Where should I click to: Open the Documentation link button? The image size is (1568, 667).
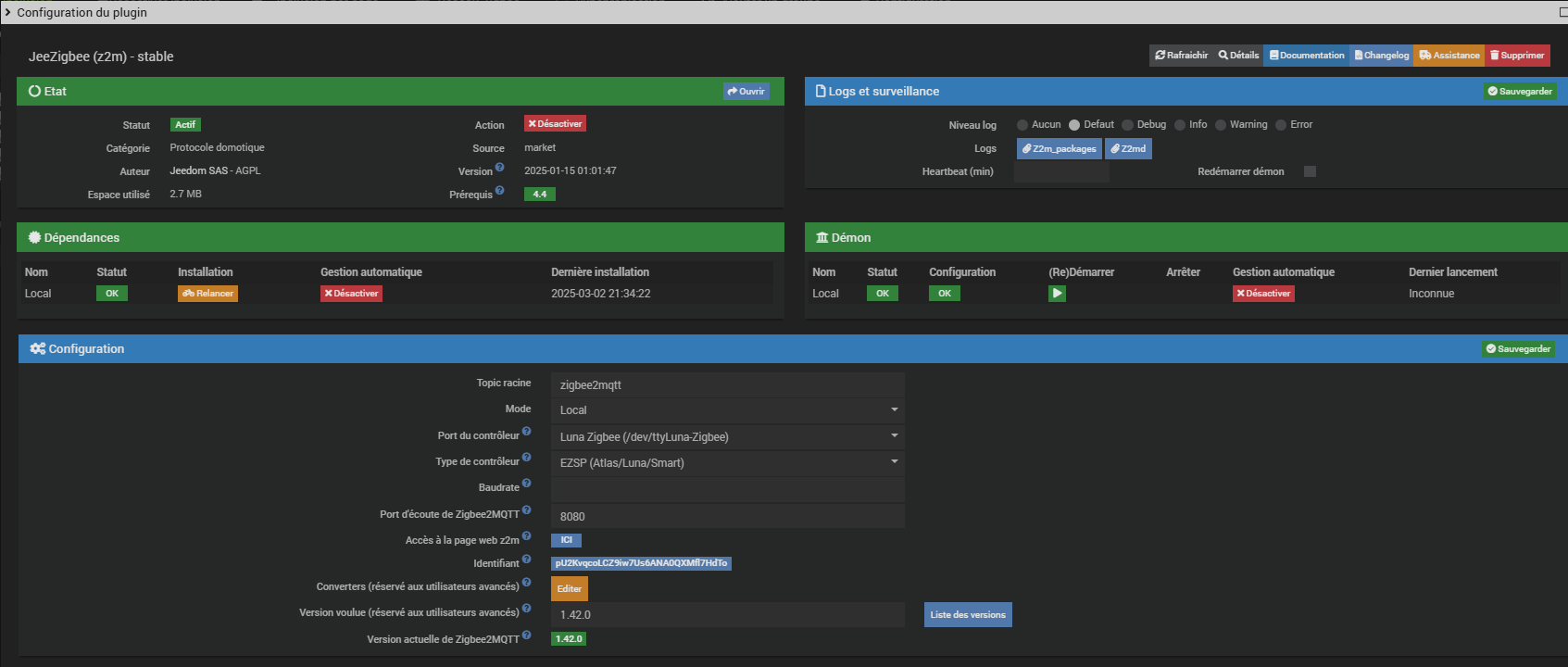pyautogui.click(x=1306, y=56)
